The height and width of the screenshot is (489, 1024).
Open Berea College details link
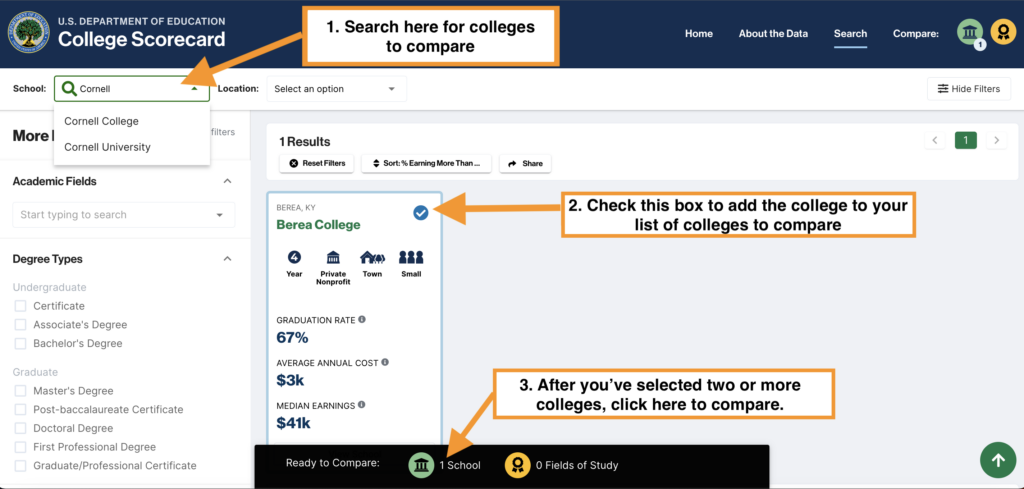pyautogui.click(x=318, y=225)
